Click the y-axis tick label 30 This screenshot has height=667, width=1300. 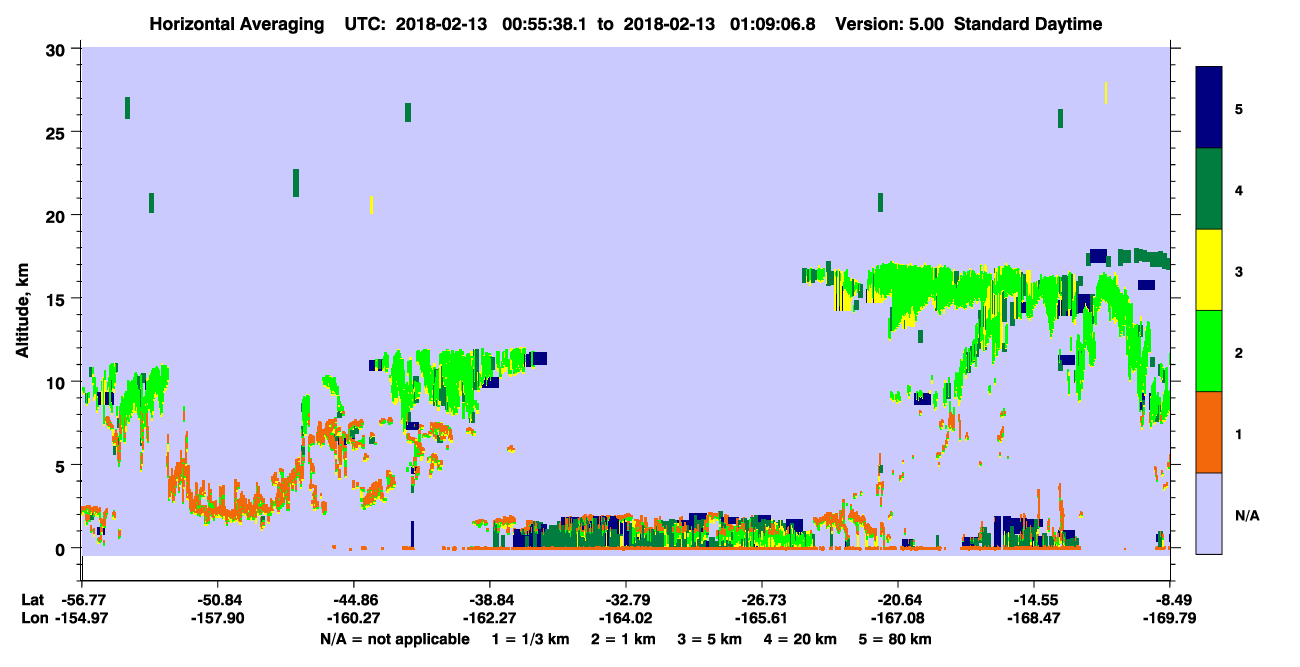58,50
